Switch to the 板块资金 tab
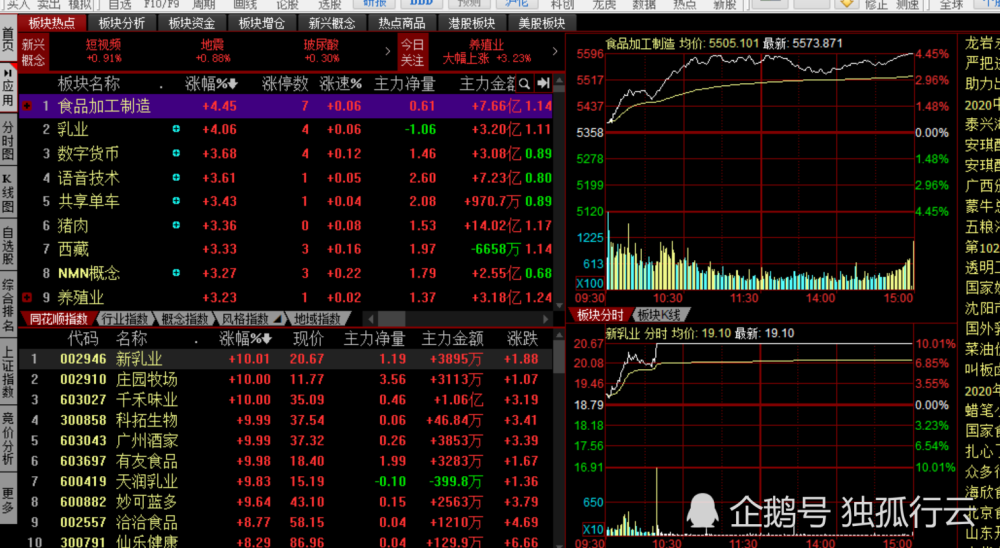Screen dimensions: 1000x548 pos(190,22)
